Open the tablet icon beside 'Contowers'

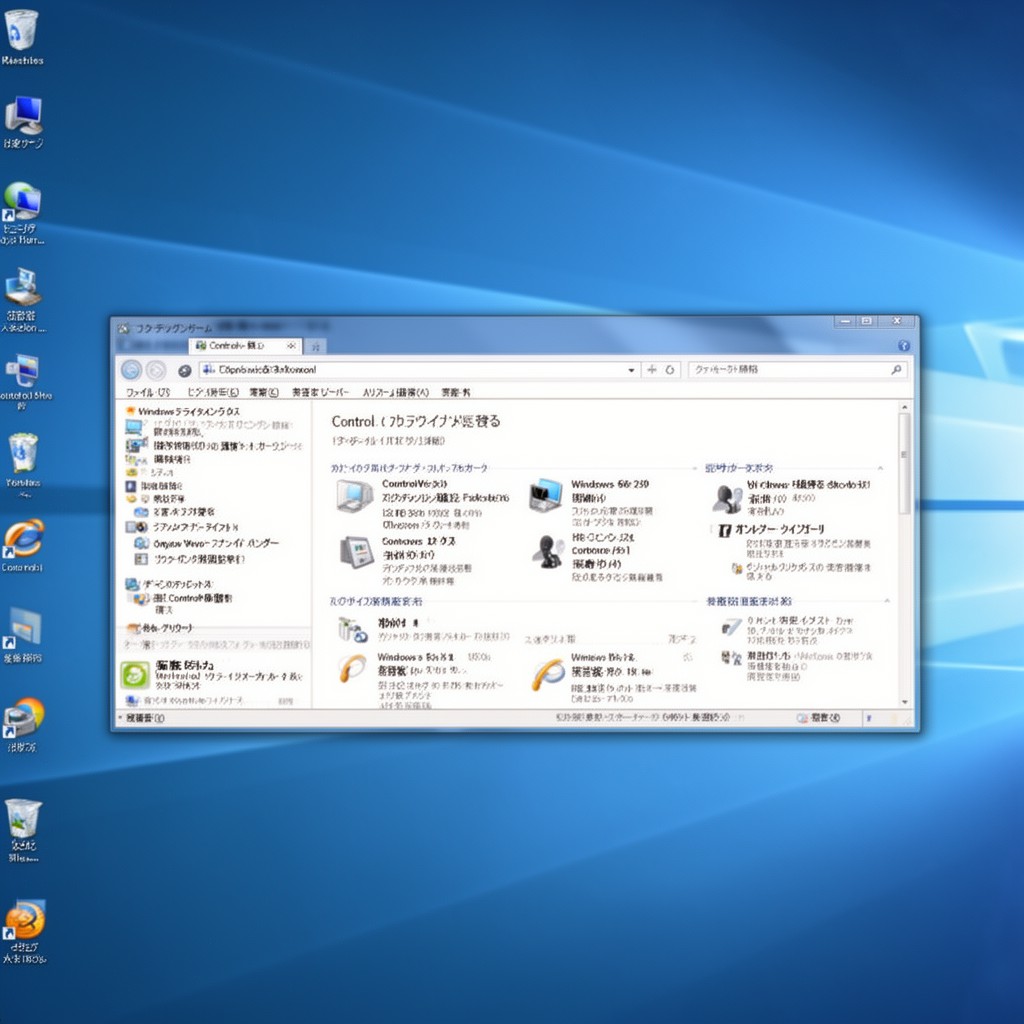(356, 552)
